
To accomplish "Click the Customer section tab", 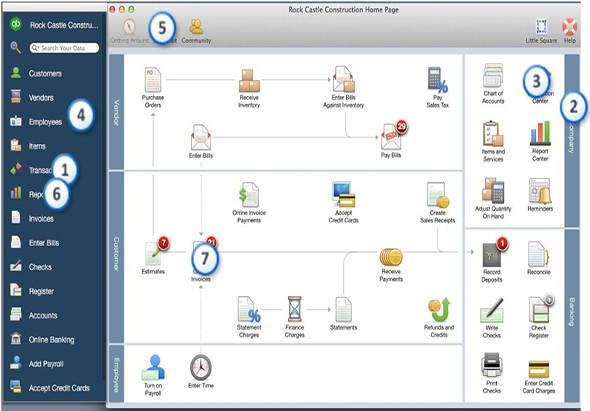I will pyautogui.click(x=116, y=257).
